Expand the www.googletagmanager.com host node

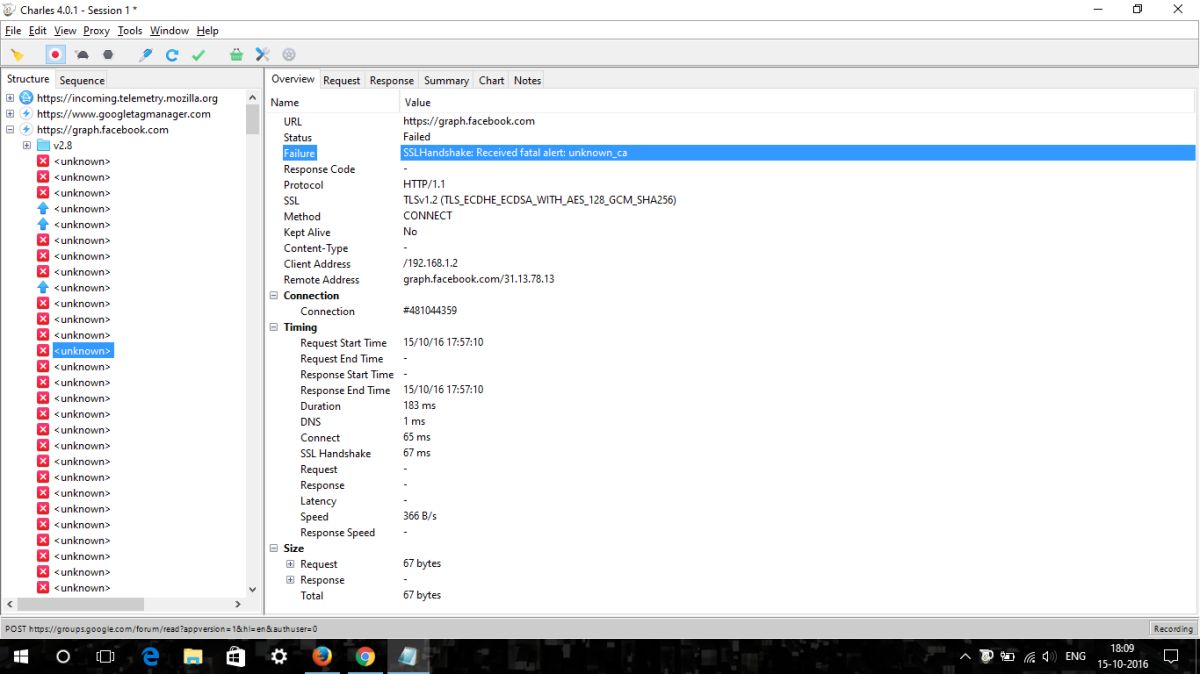(x=10, y=114)
